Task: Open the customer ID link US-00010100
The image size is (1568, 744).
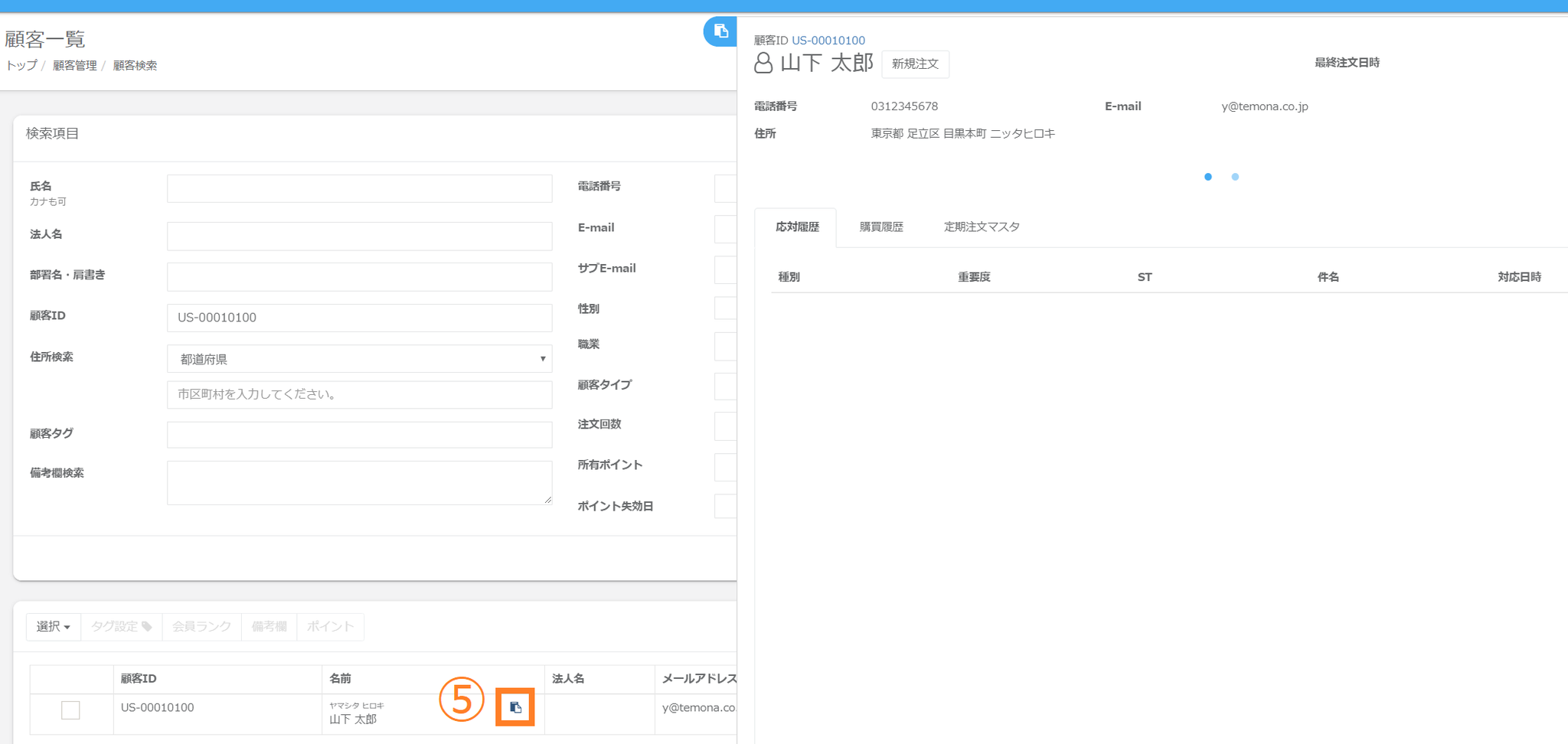Action: [828, 41]
